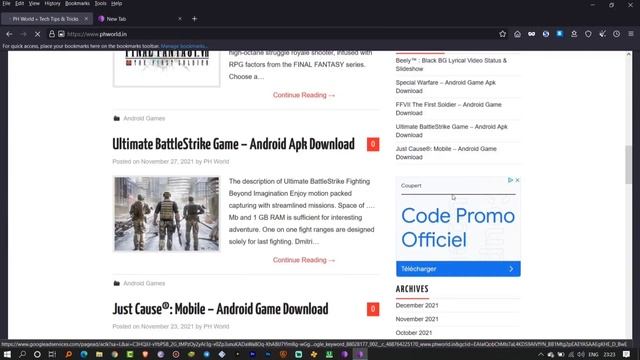
Task: Open the account profile toolbar icon
Action: pos(574,34)
